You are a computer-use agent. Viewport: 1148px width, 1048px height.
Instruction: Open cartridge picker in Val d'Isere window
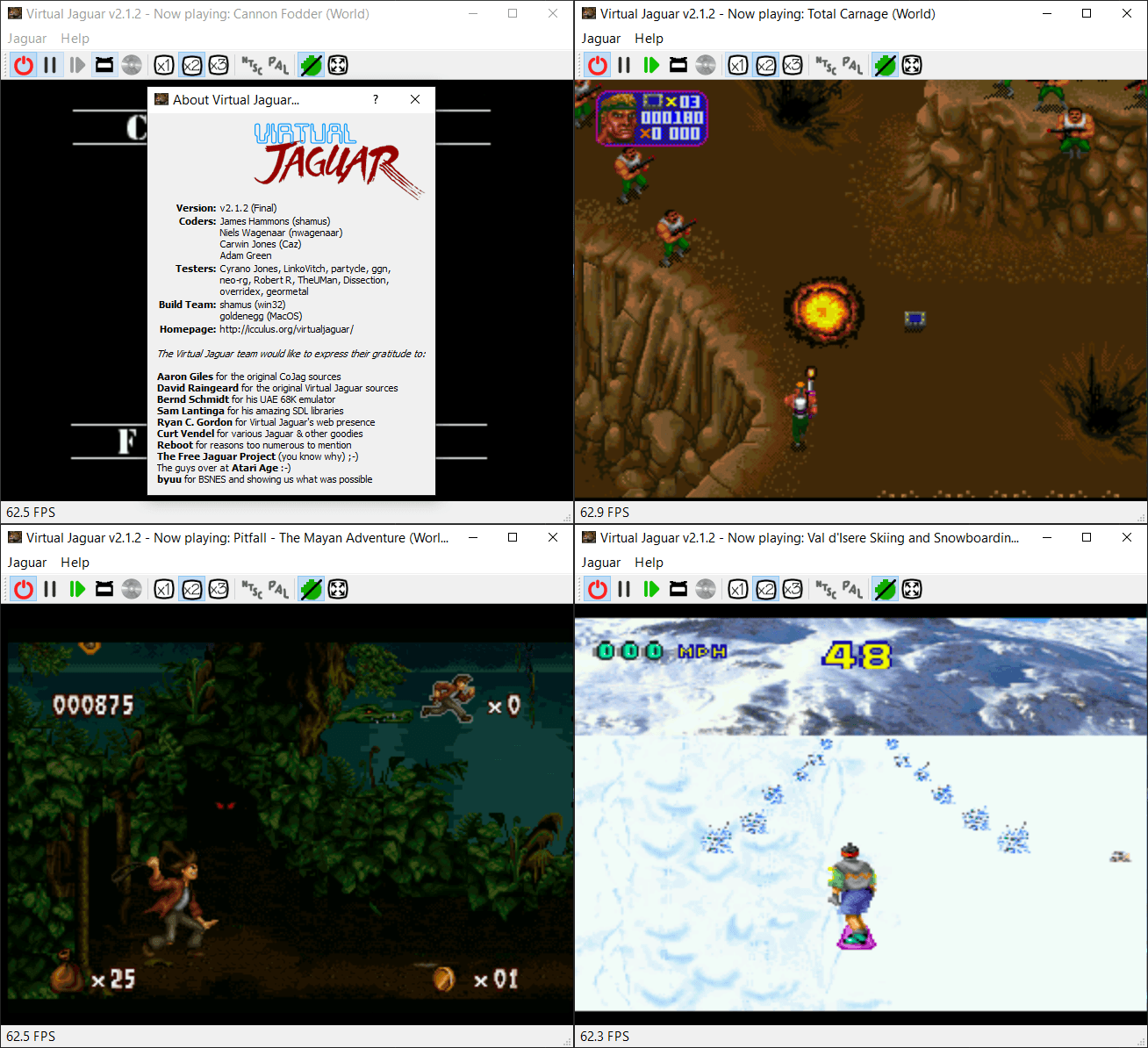click(678, 589)
